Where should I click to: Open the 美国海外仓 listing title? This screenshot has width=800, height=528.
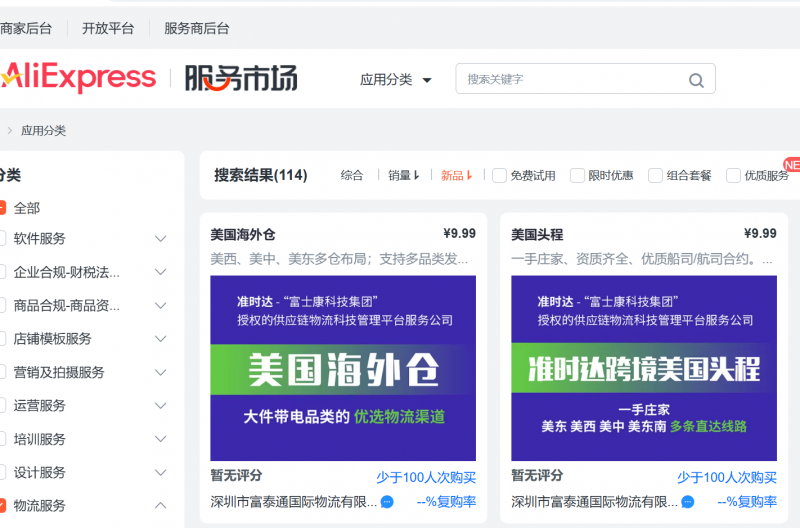point(243,235)
